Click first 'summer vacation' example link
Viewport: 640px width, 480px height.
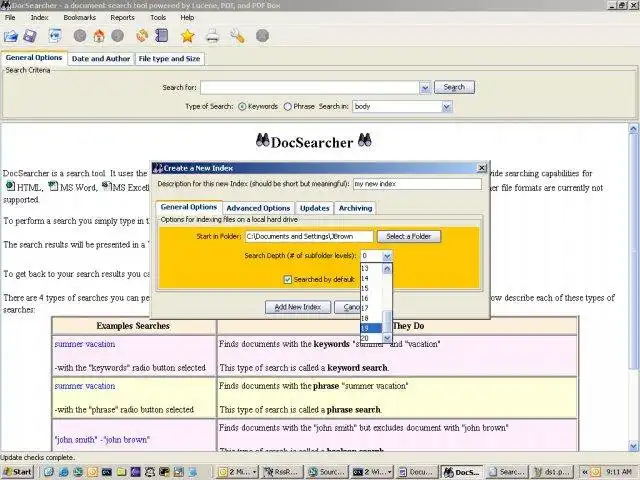coord(85,344)
